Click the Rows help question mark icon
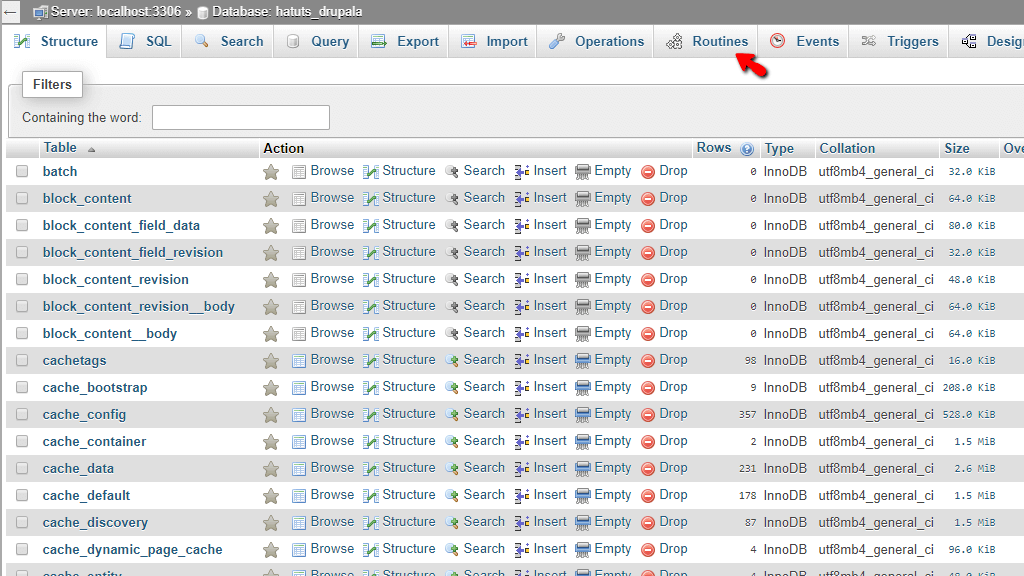 pyautogui.click(x=747, y=150)
